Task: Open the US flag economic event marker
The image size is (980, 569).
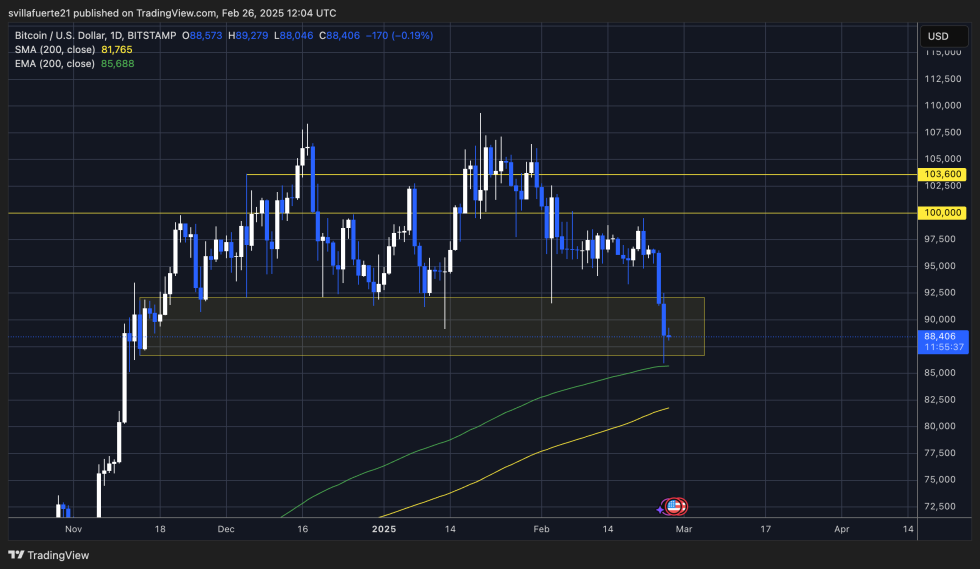Action: coord(676,506)
